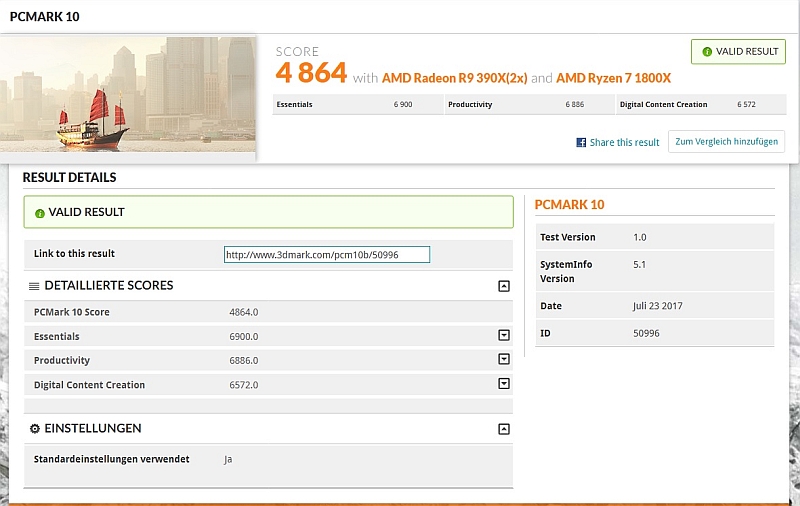Click the list icon beside Detaillierte Scores
Screen dimensions: 800x506
(x=34, y=286)
